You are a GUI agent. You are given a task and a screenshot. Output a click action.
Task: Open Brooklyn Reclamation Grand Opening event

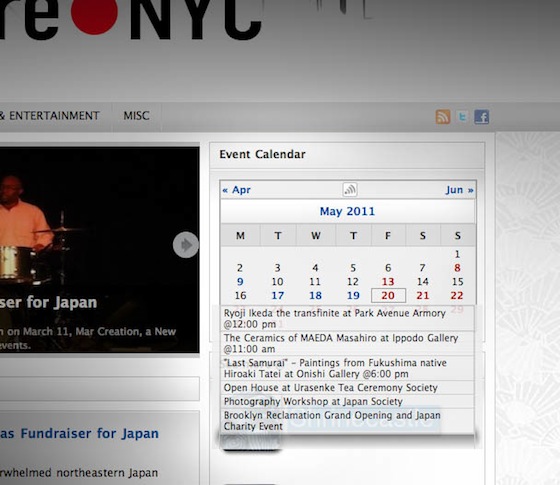[347, 421]
